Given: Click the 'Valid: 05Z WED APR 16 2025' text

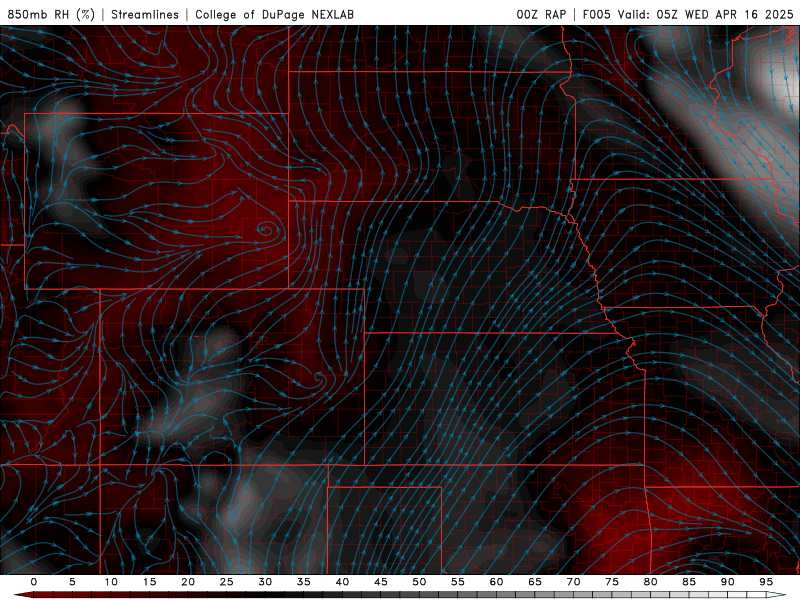Looking at the screenshot, I should (x=706, y=14).
